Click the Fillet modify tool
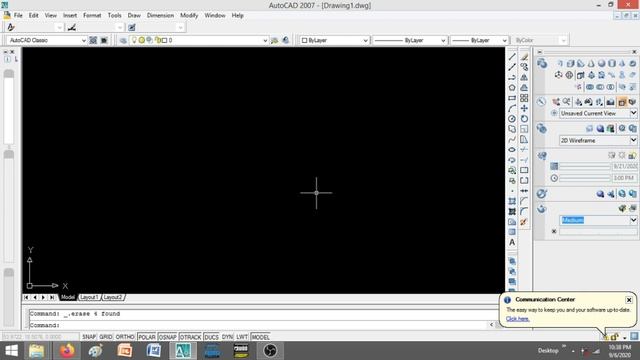This screenshot has width=640, height=360. pos(524,211)
